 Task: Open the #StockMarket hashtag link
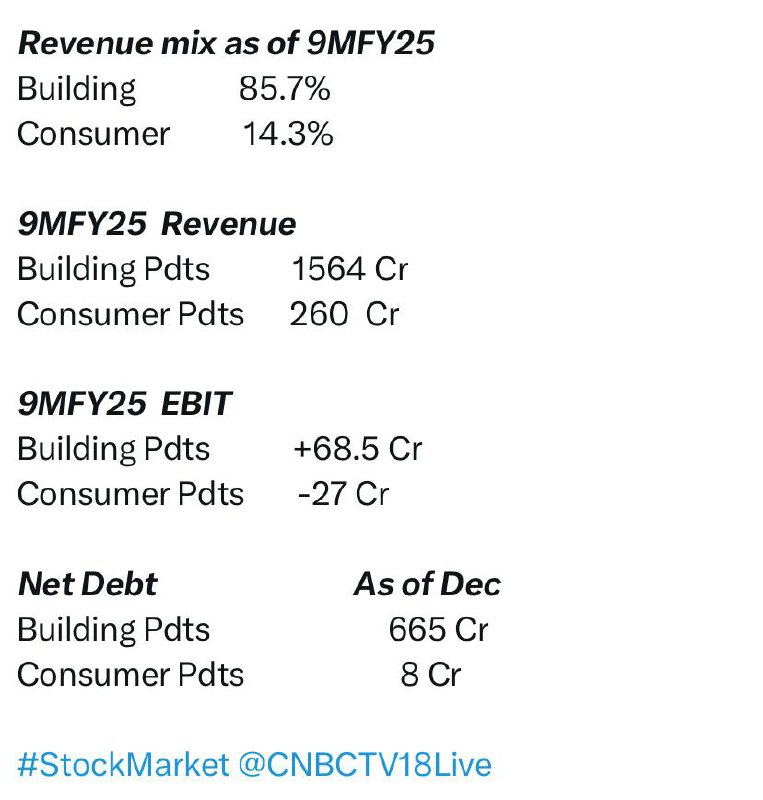123,764
